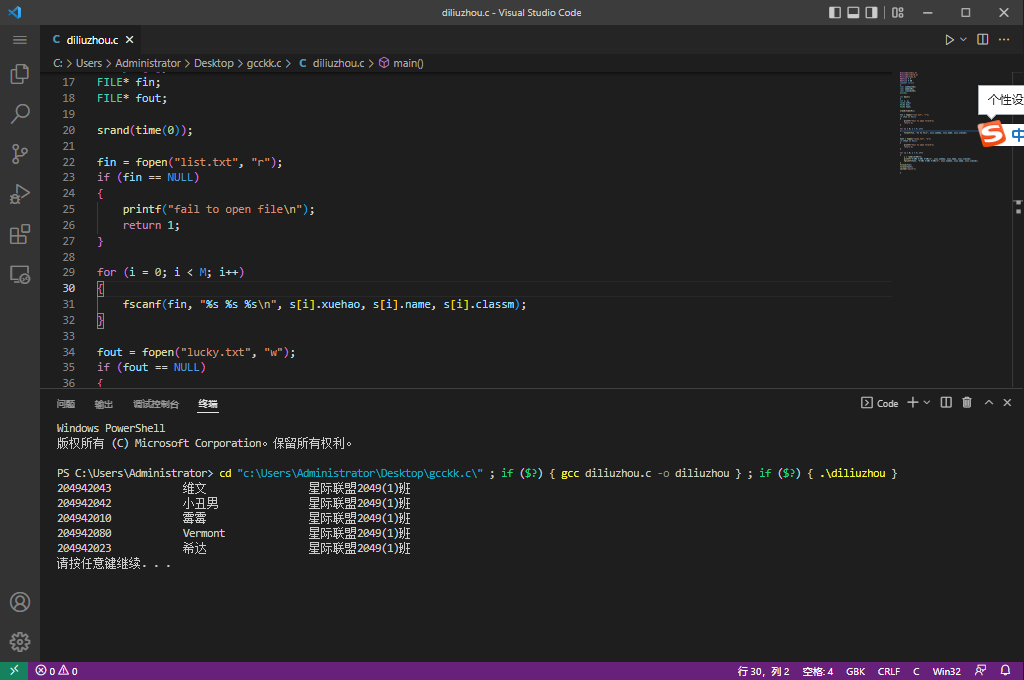The image size is (1024, 680).
Task: Open the Remote Explorer view
Action: pyautogui.click(x=19, y=274)
